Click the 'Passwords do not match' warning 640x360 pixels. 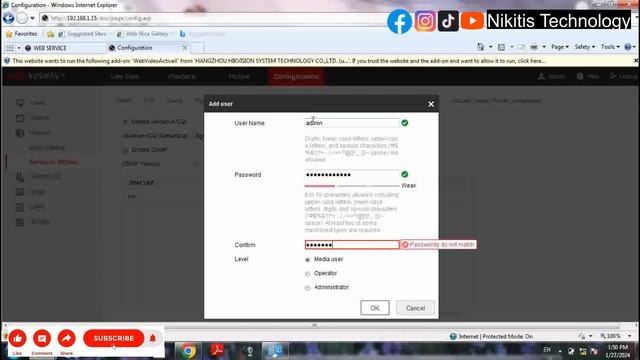[438, 245]
